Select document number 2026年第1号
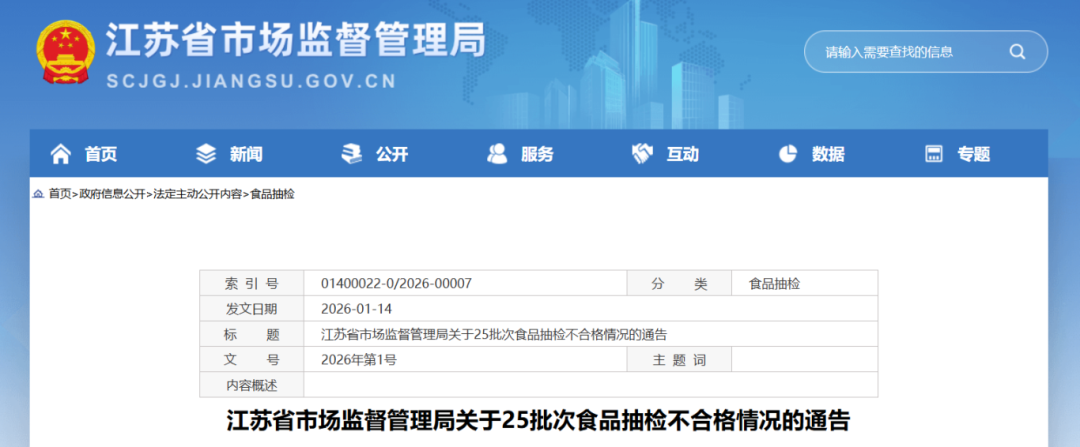The width and height of the screenshot is (1080, 447). [358, 360]
